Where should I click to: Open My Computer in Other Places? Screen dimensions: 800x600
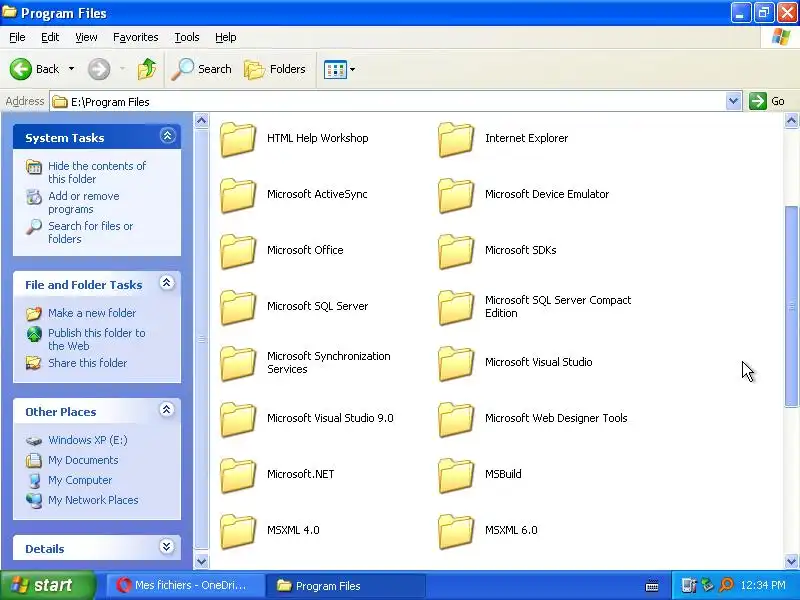point(80,480)
